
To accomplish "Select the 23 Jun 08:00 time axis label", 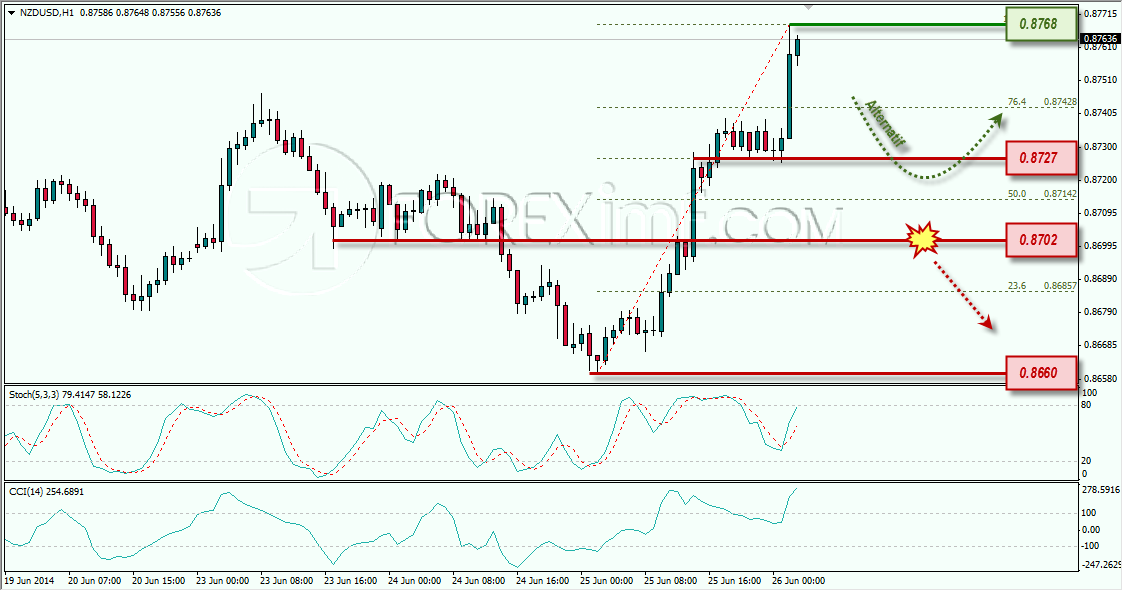I will [286, 581].
